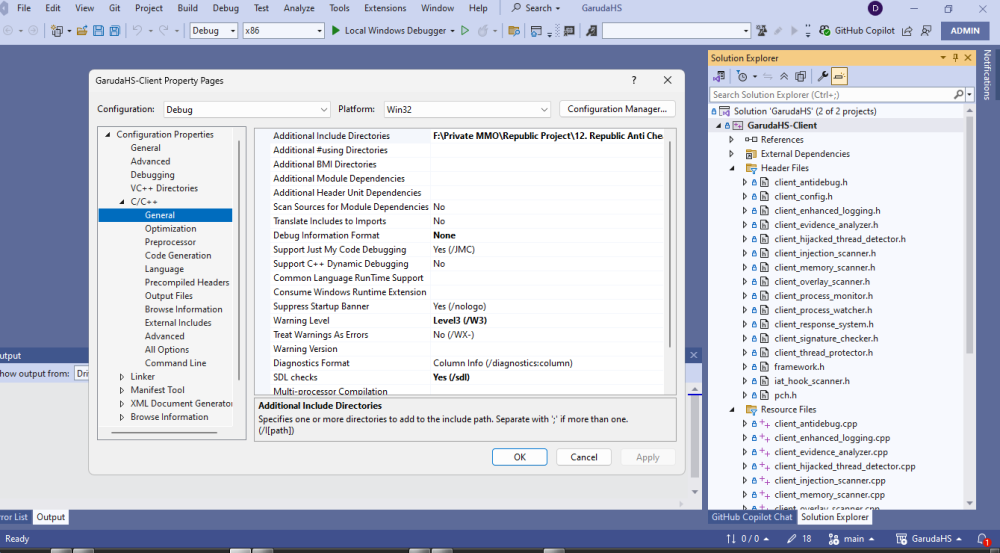Click the Warning Level property row
Image resolution: width=1000 pixels, height=553 pixels.
pyautogui.click(x=465, y=321)
